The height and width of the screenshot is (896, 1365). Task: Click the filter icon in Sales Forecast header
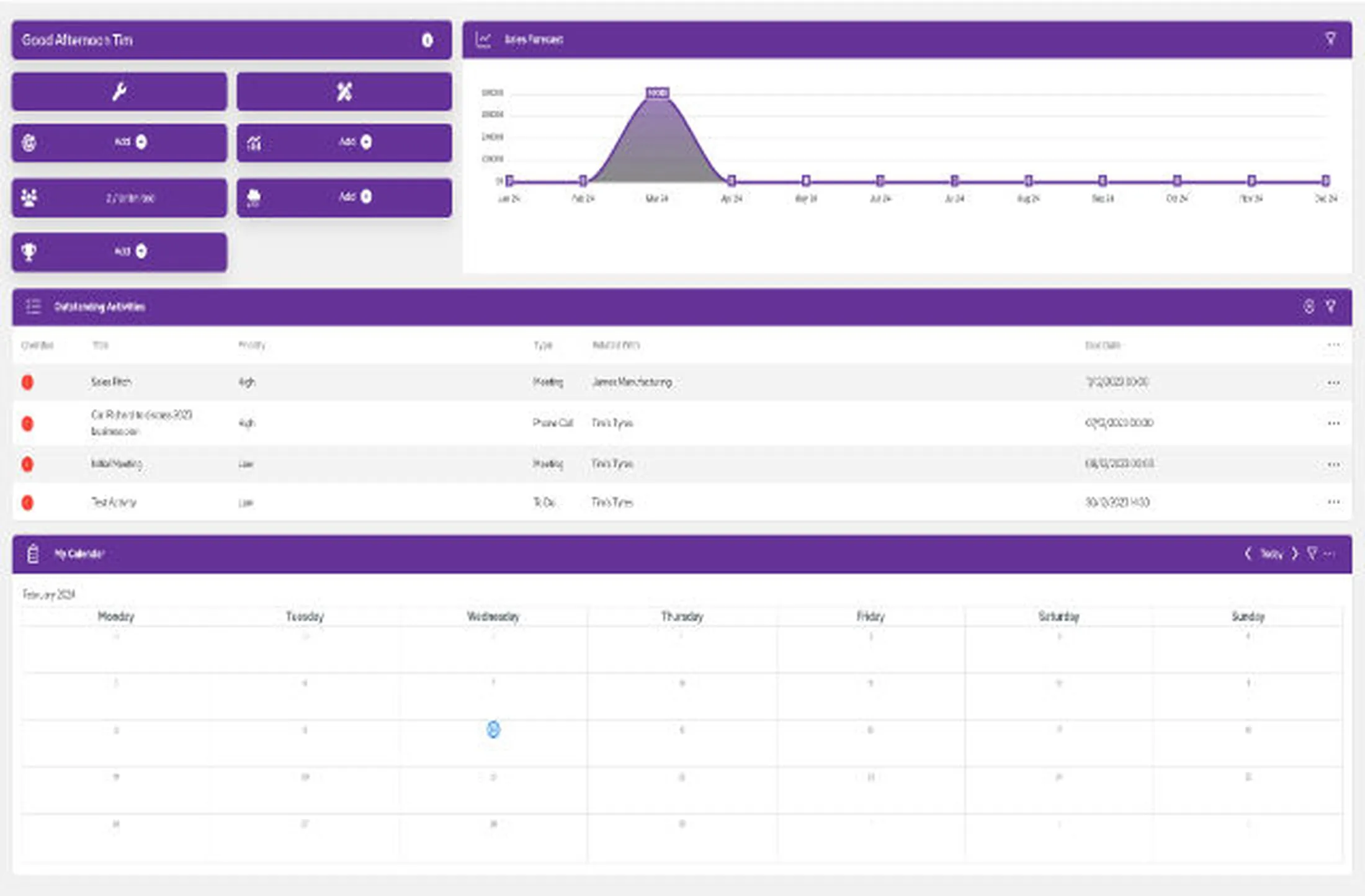pos(1330,39)
